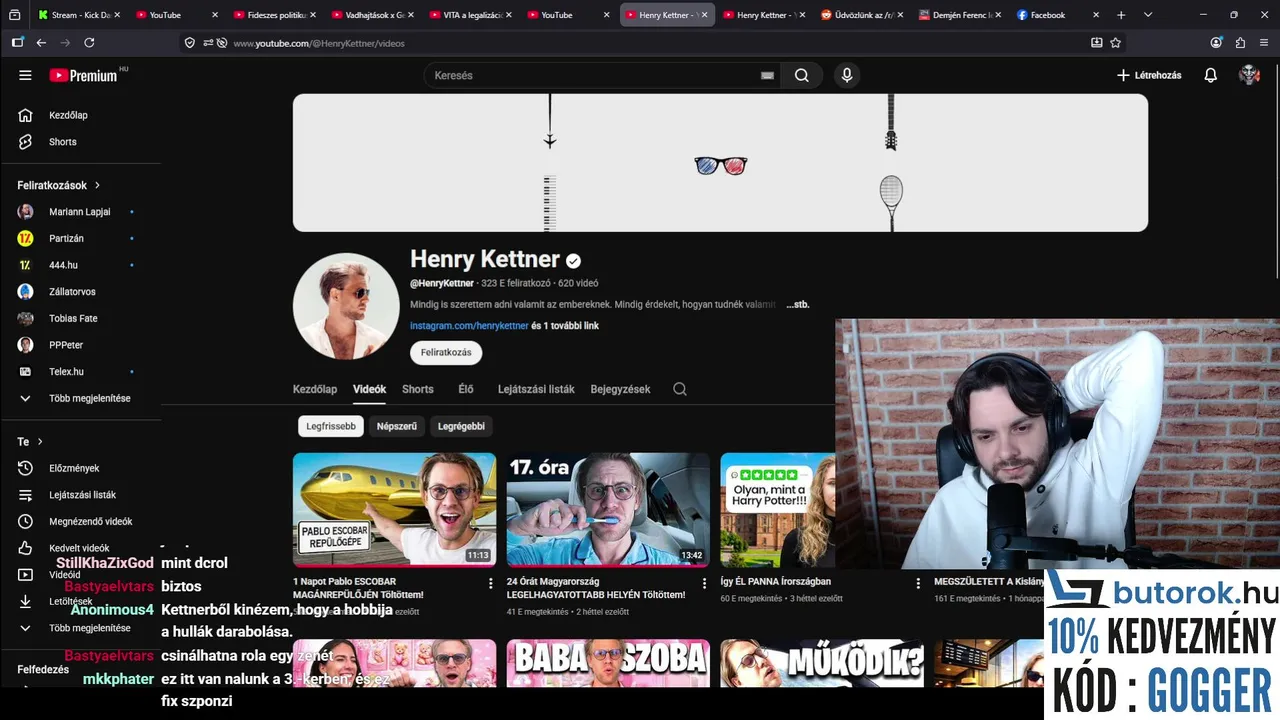Open the notifications bell
The width and height of the screenshot is (1280, 720).
(1210, 75)
